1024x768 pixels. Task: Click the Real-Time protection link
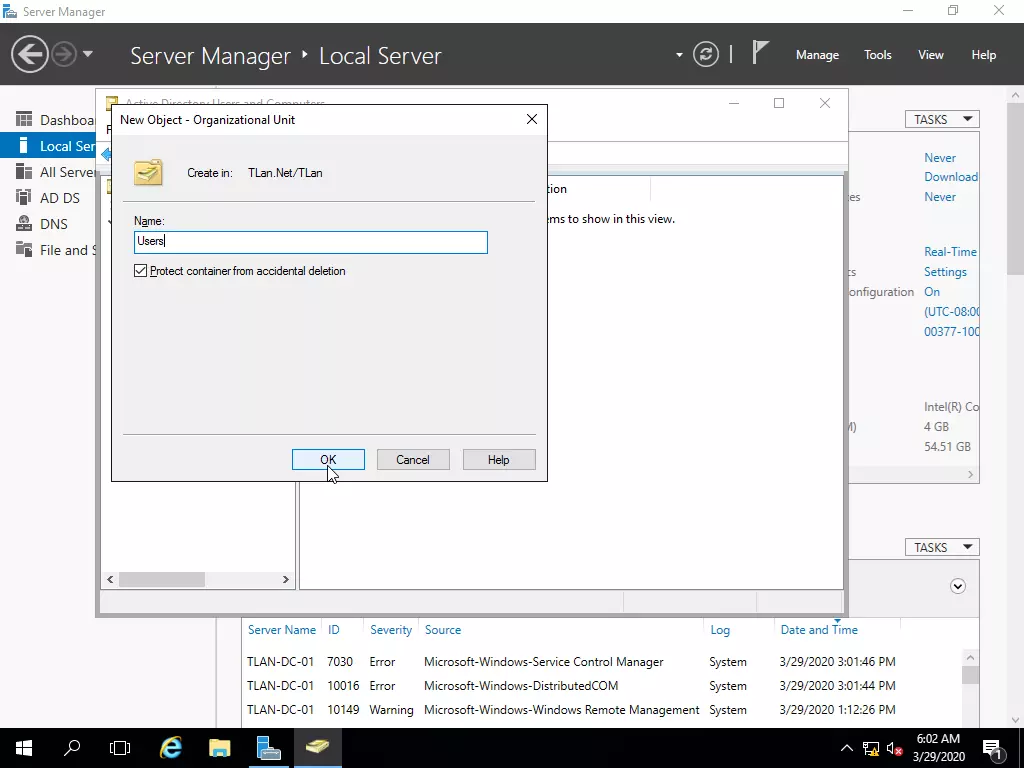coord(951,251)
